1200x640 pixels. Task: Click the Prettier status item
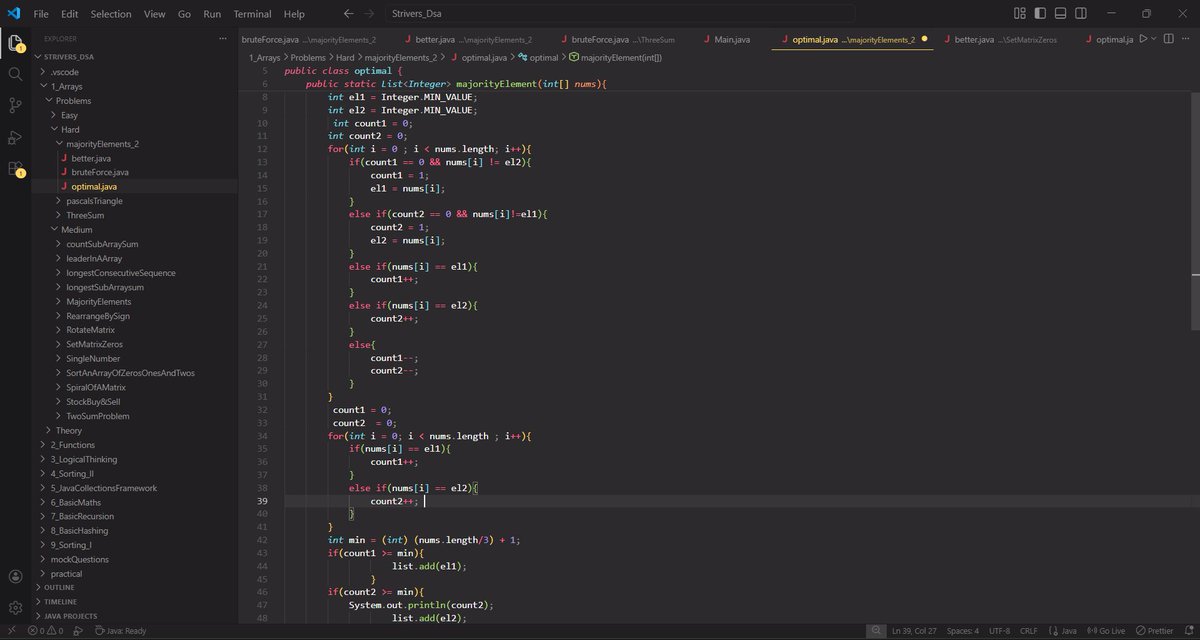[x=1153, y=631]
